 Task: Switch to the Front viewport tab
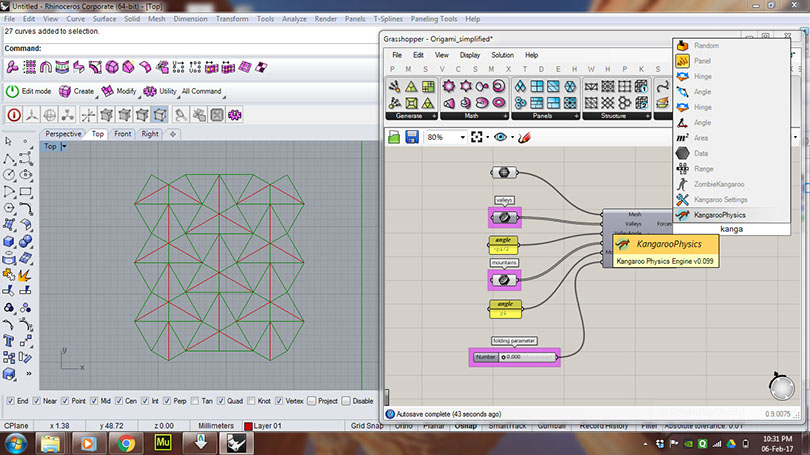(122, 134)
